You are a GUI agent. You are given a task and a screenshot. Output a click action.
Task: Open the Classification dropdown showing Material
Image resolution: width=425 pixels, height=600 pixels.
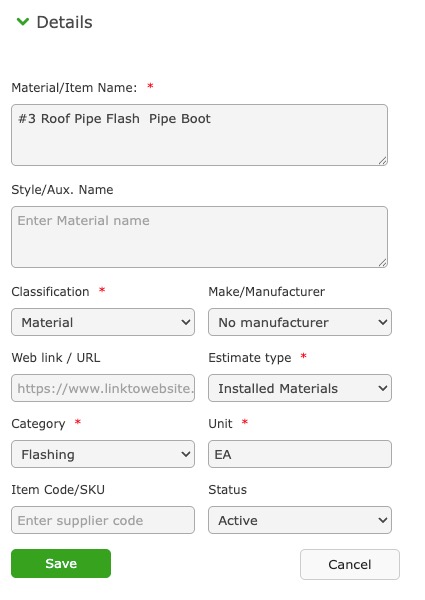click(103, 322)
